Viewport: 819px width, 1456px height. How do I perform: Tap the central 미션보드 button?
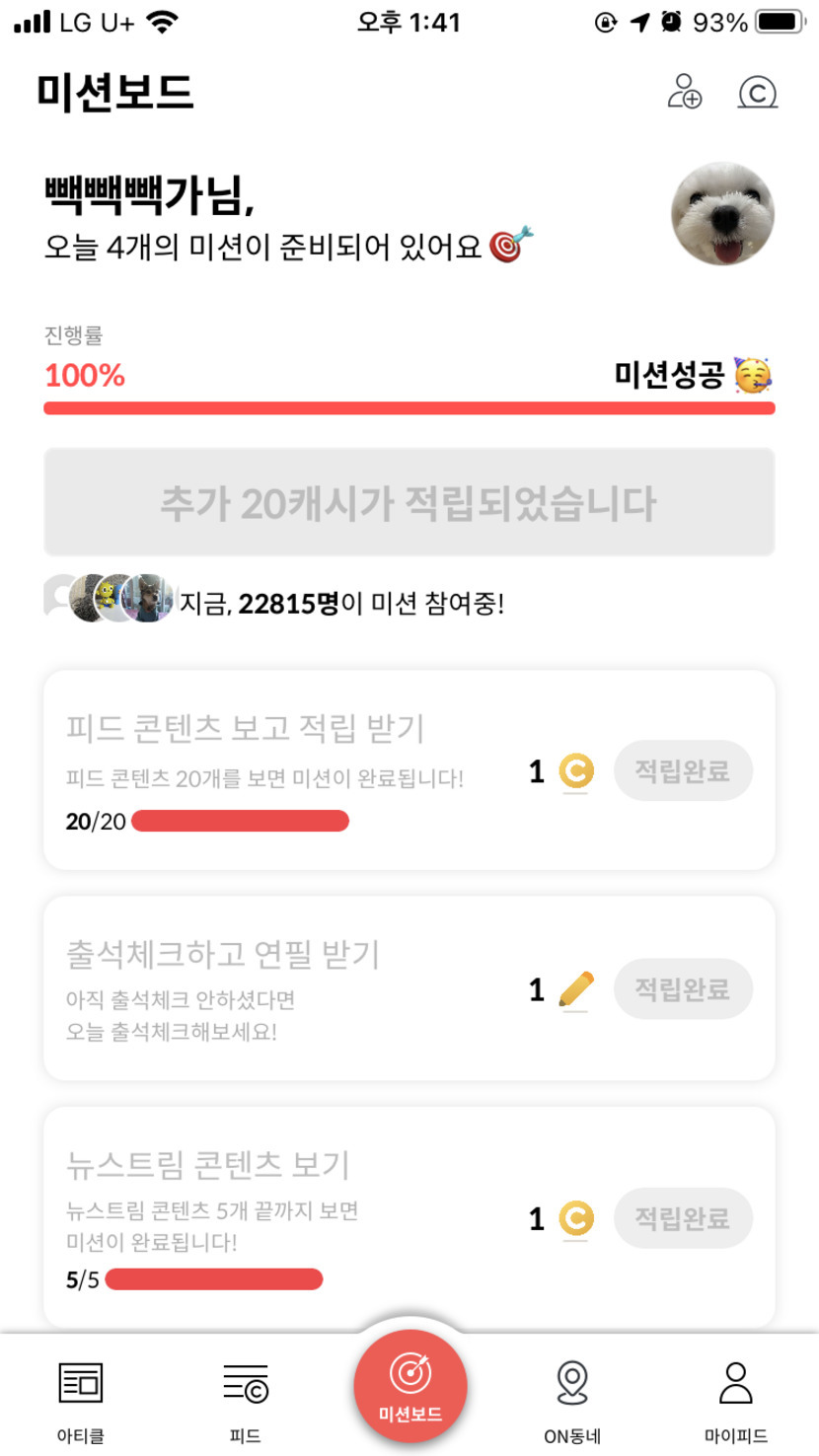coord(409,1386)
